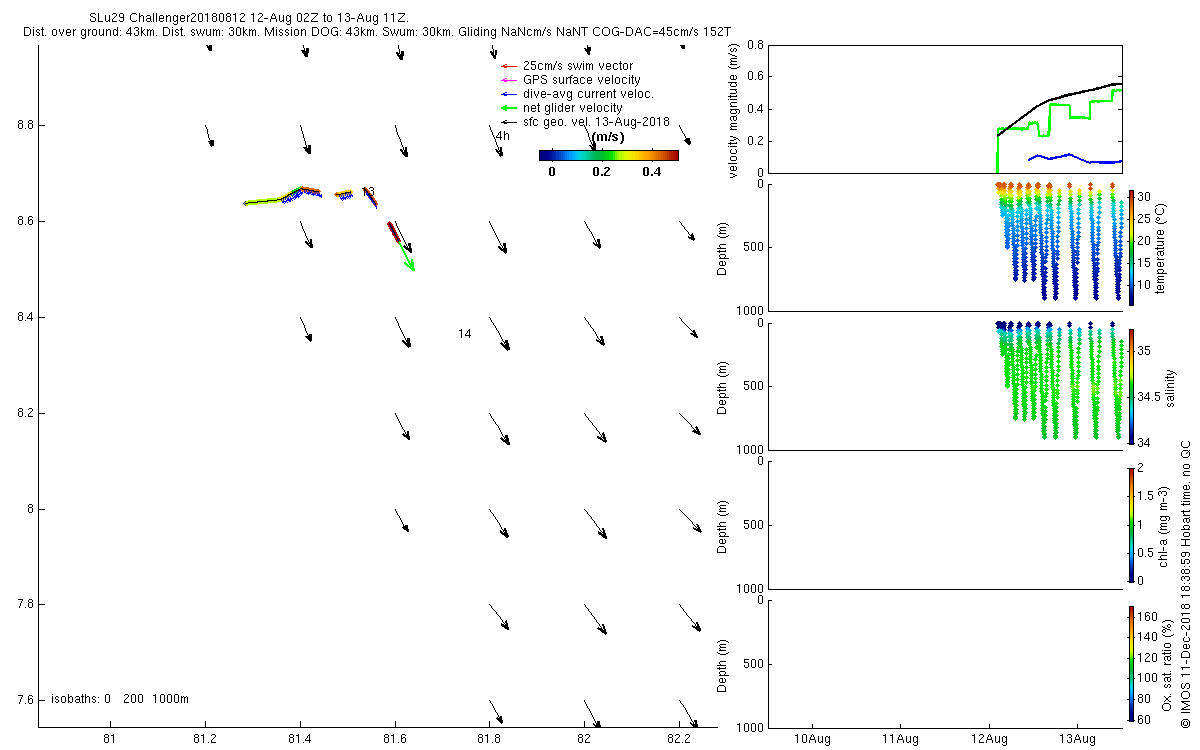Select the 'dive-avg current veloc.' legend label

tap(588, 94)
